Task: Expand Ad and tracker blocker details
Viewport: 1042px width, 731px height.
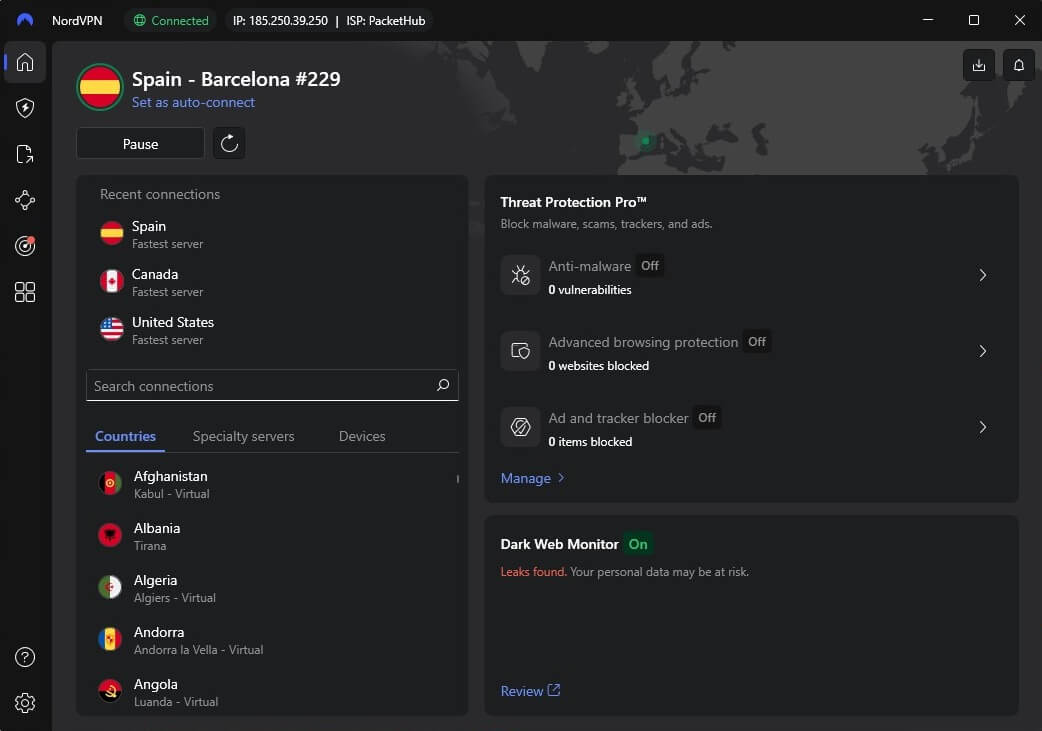Action: point(982,427)
